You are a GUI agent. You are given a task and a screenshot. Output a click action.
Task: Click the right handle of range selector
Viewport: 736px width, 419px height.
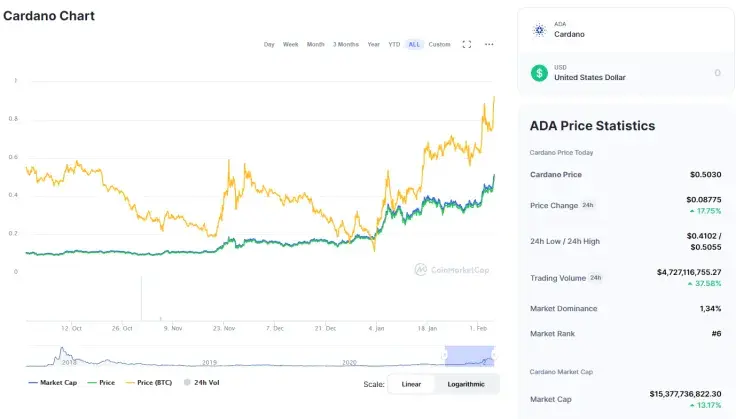(494, 355)
